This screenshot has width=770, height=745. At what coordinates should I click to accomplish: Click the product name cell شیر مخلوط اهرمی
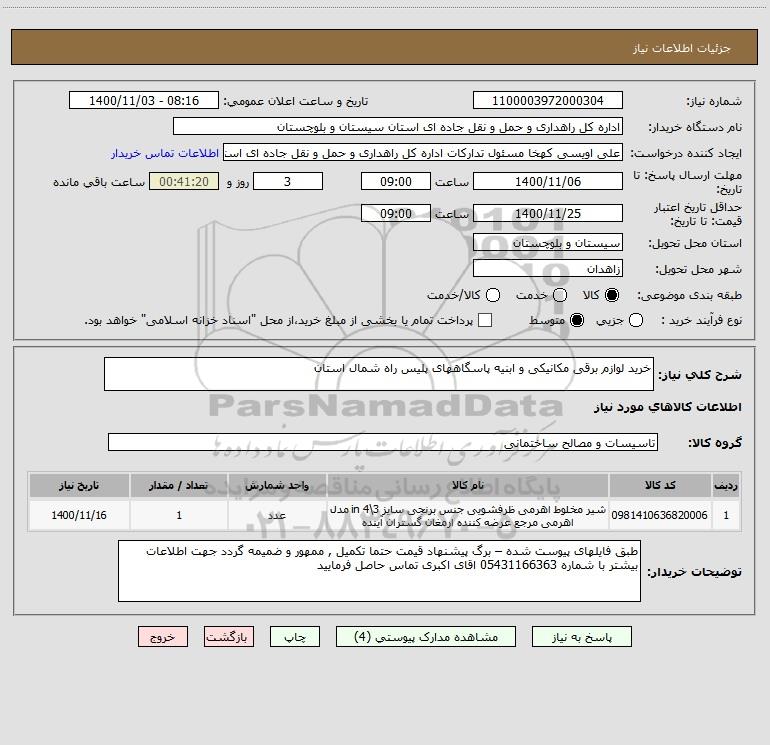click(x=468, y=515)
